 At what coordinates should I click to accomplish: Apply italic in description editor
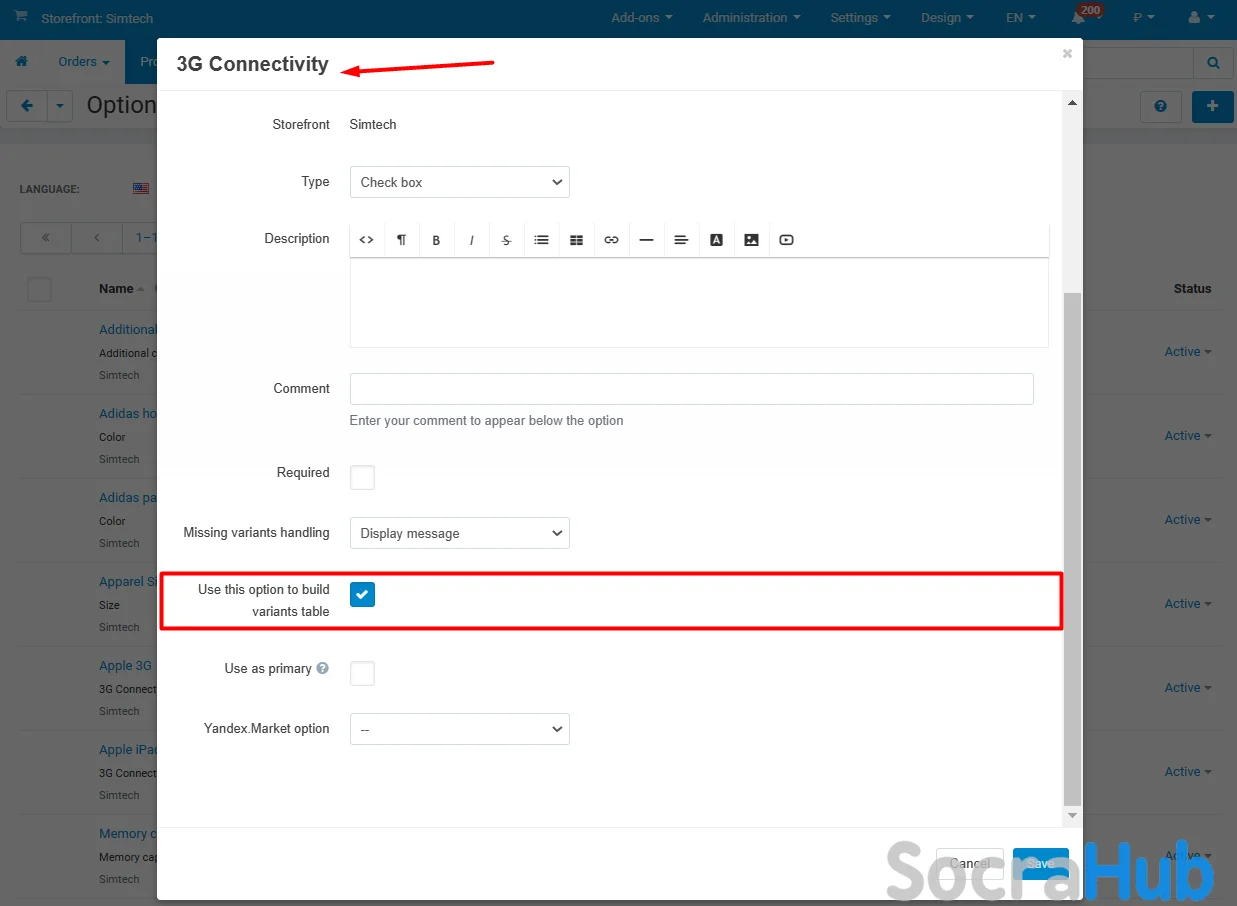click(471, 240)
